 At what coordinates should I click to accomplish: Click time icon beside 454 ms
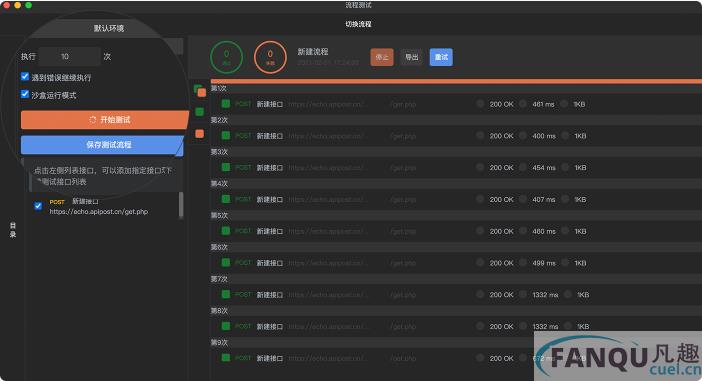pyautogui.click(x=522, y=167)
